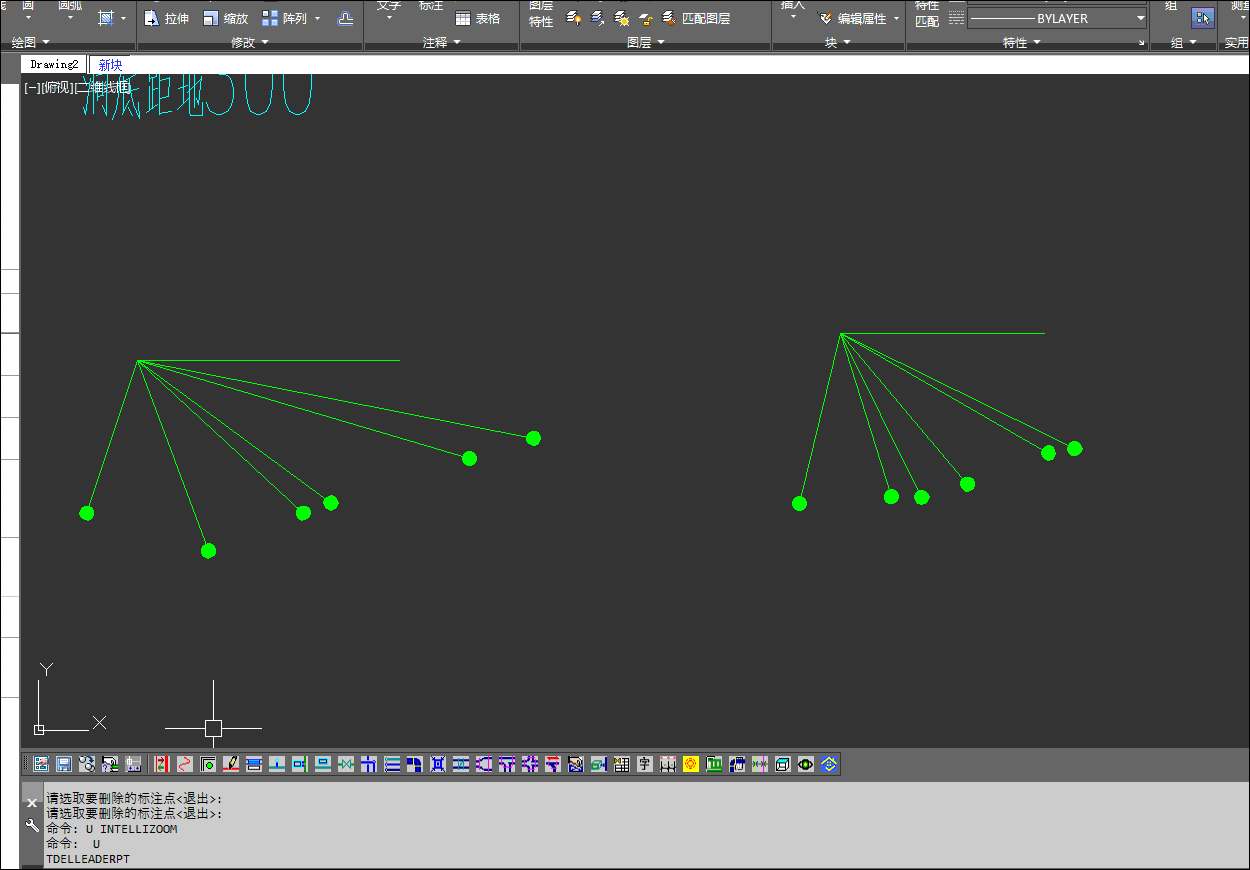
Task: Click the eye icon in bottom toolbar
Action: coord(806,764)
